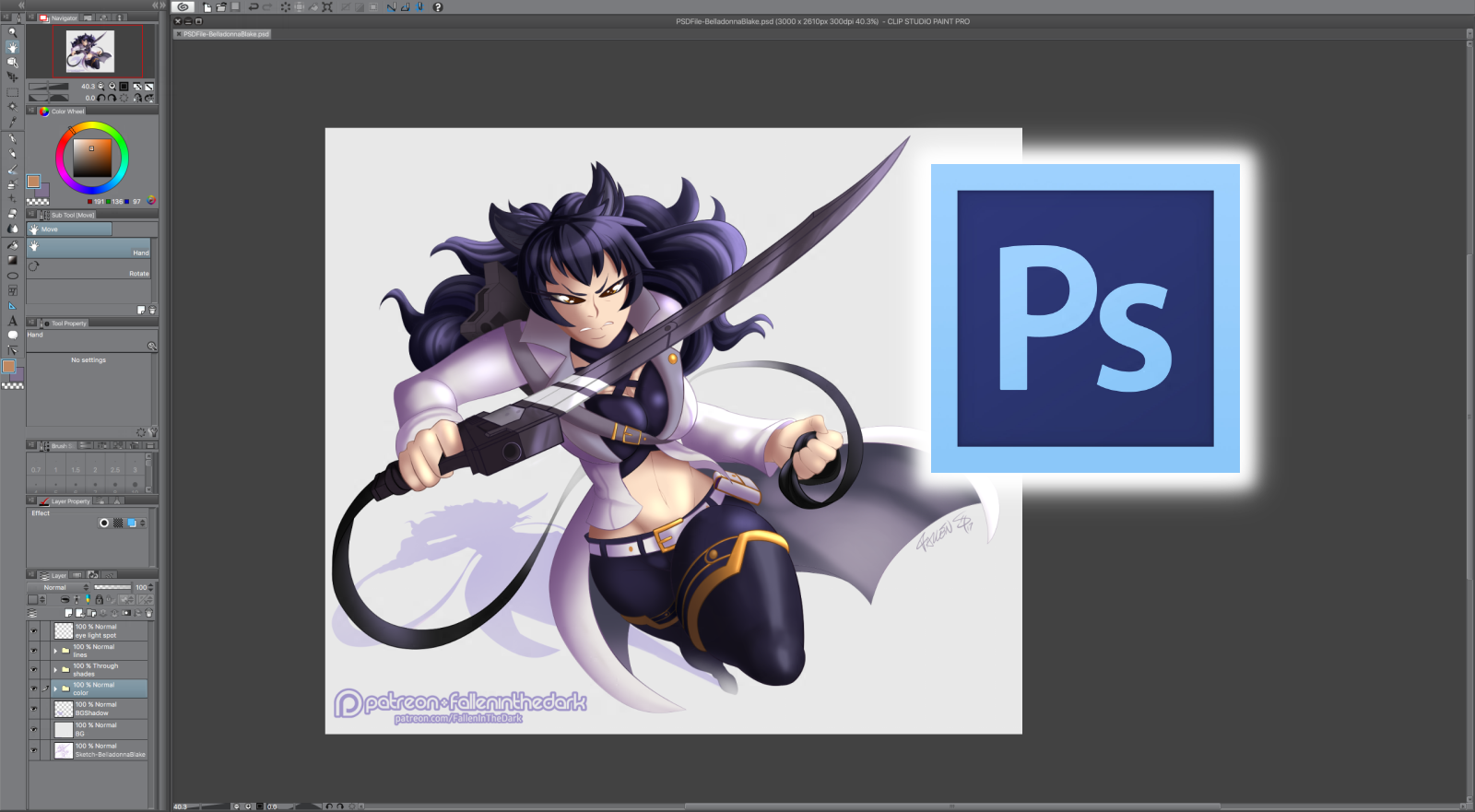Hide the Sketch-BelladonnaBlake layer
The height and width of the screenshot is (812, 1475).
[x=34, y=750]
